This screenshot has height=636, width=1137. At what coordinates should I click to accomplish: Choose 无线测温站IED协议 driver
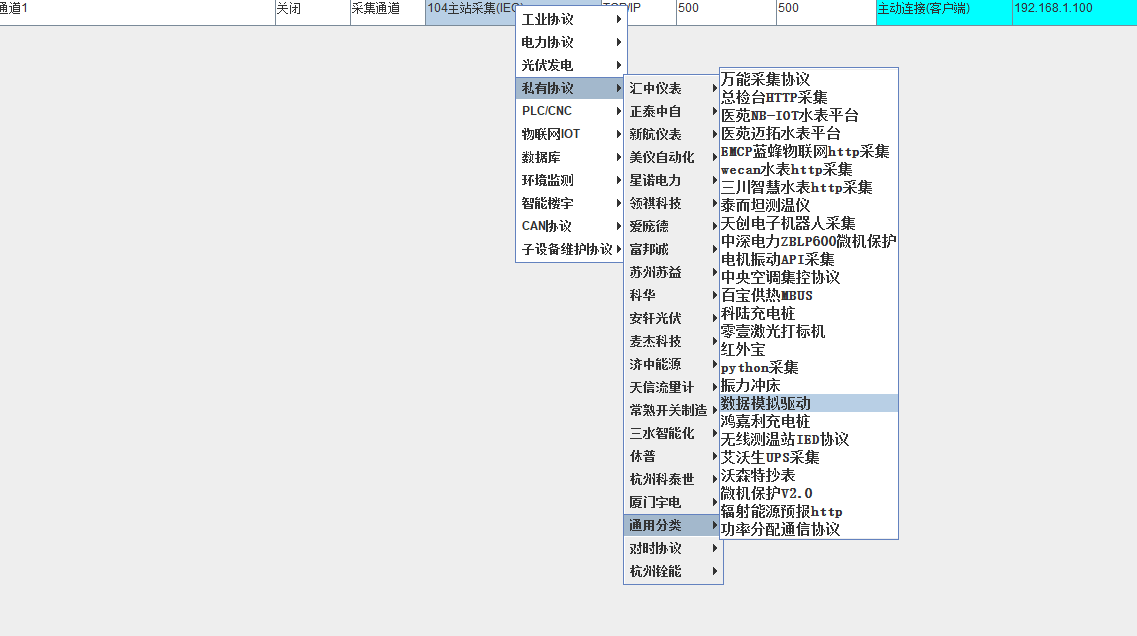(x=809, y=439)
